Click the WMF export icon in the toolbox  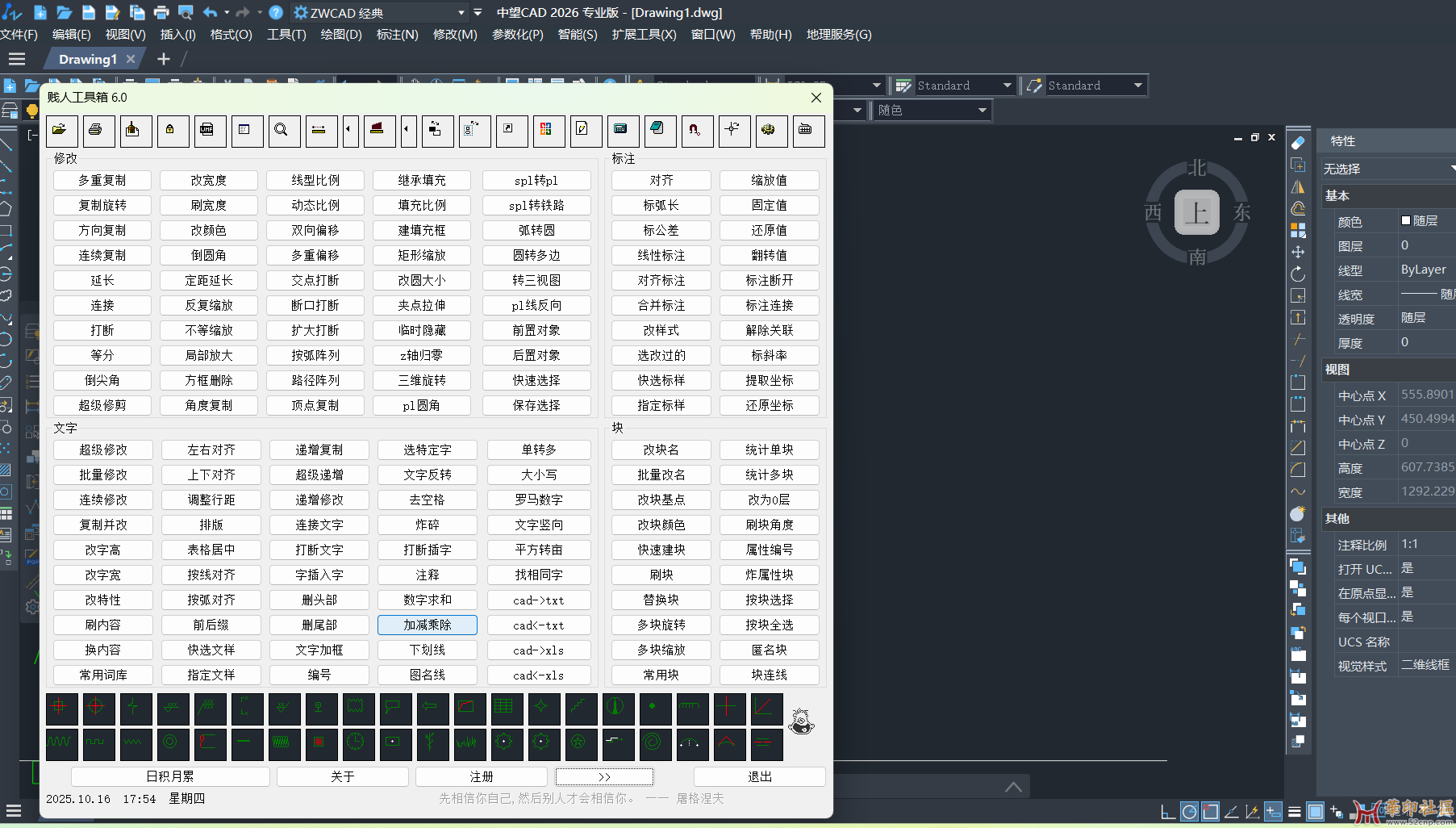207,131
